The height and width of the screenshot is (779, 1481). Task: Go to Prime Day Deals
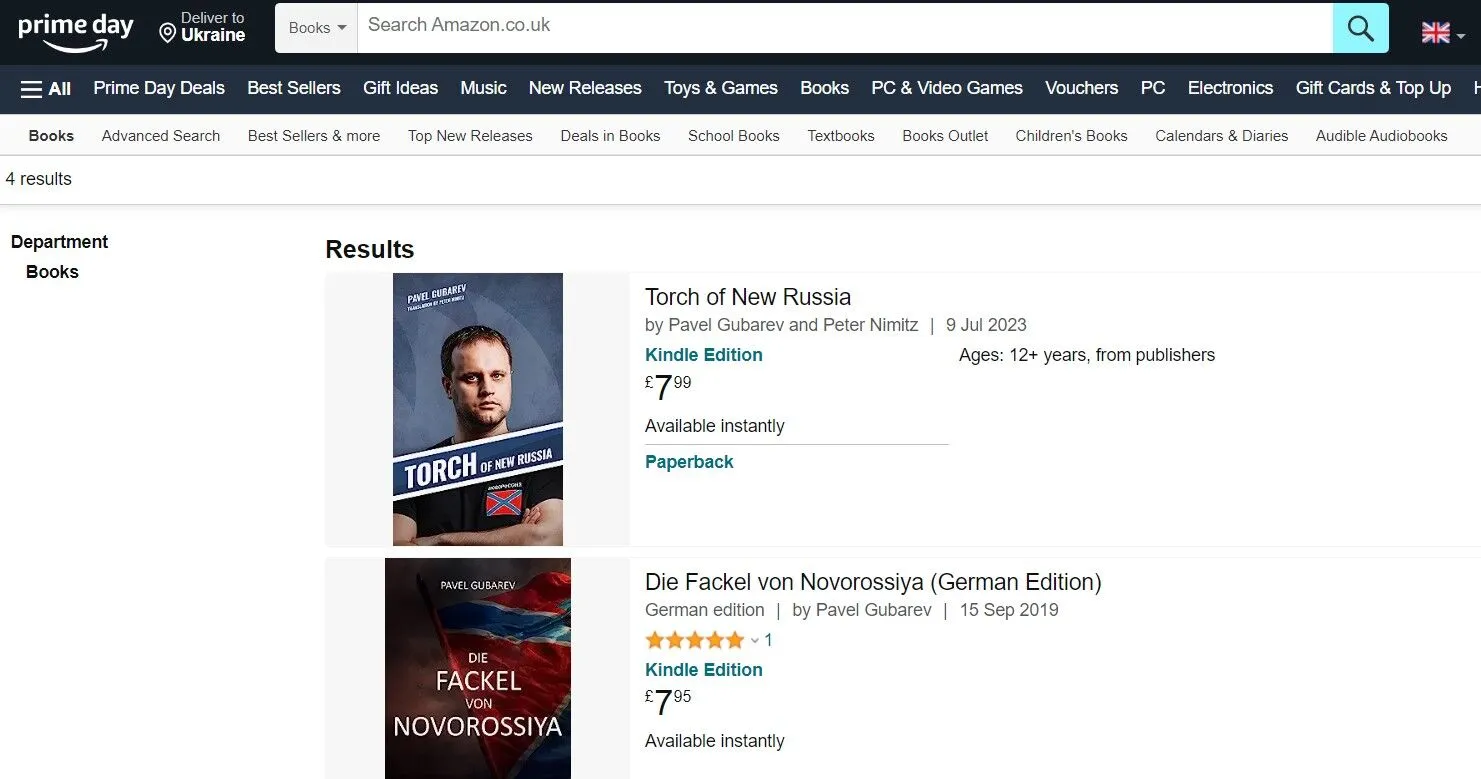pos(158,88)
